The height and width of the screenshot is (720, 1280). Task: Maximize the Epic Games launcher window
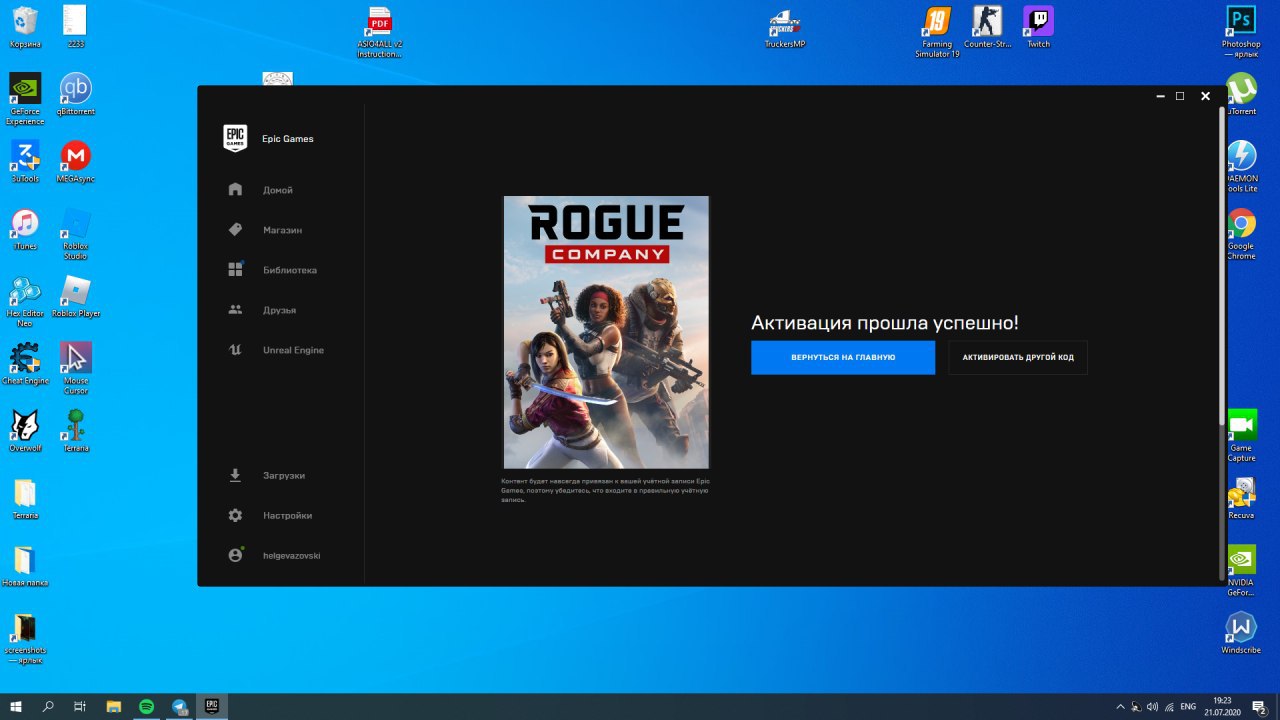click(x=1180, y=96)
